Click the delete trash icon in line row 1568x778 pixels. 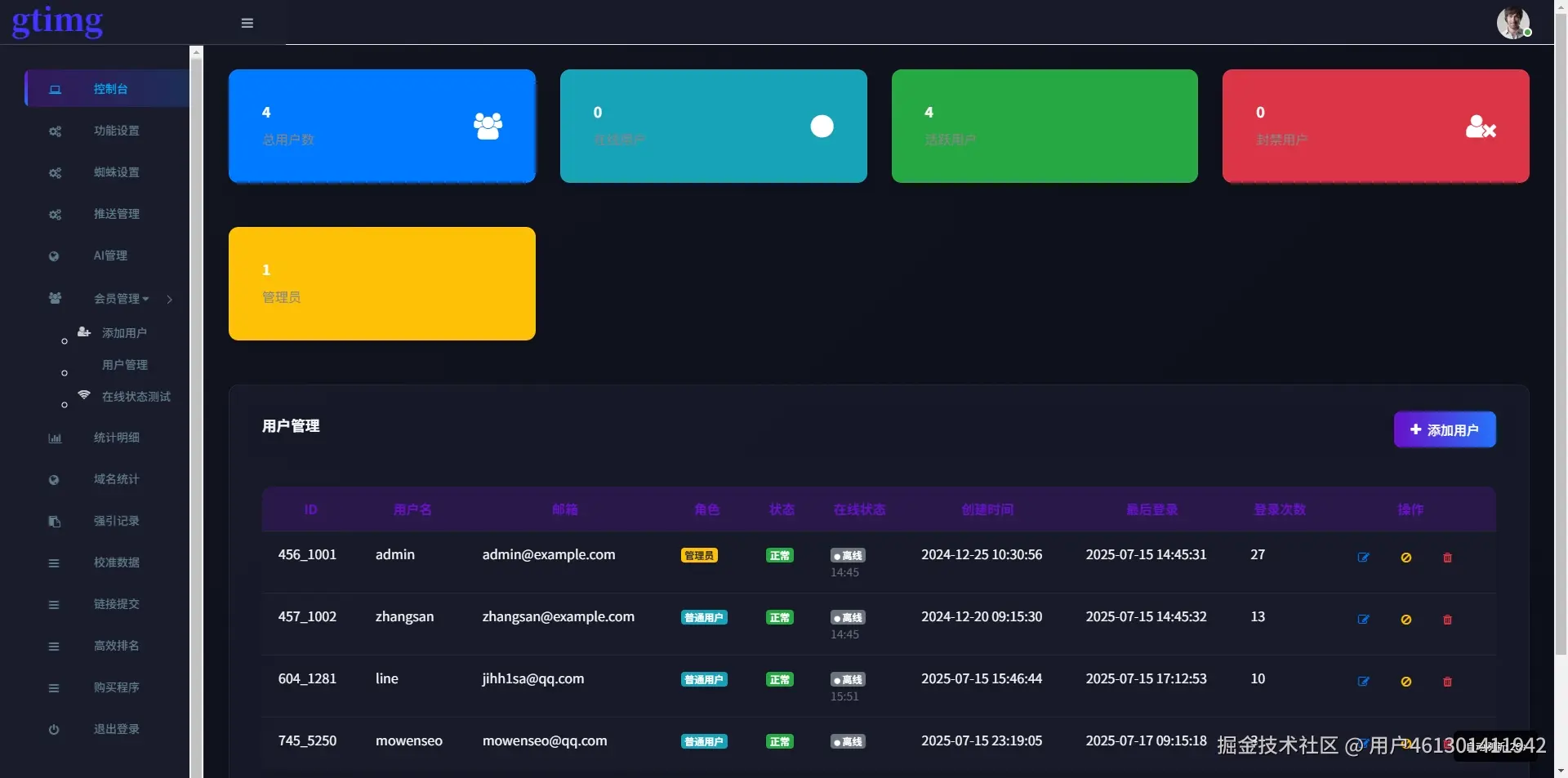coord(1447,682)
